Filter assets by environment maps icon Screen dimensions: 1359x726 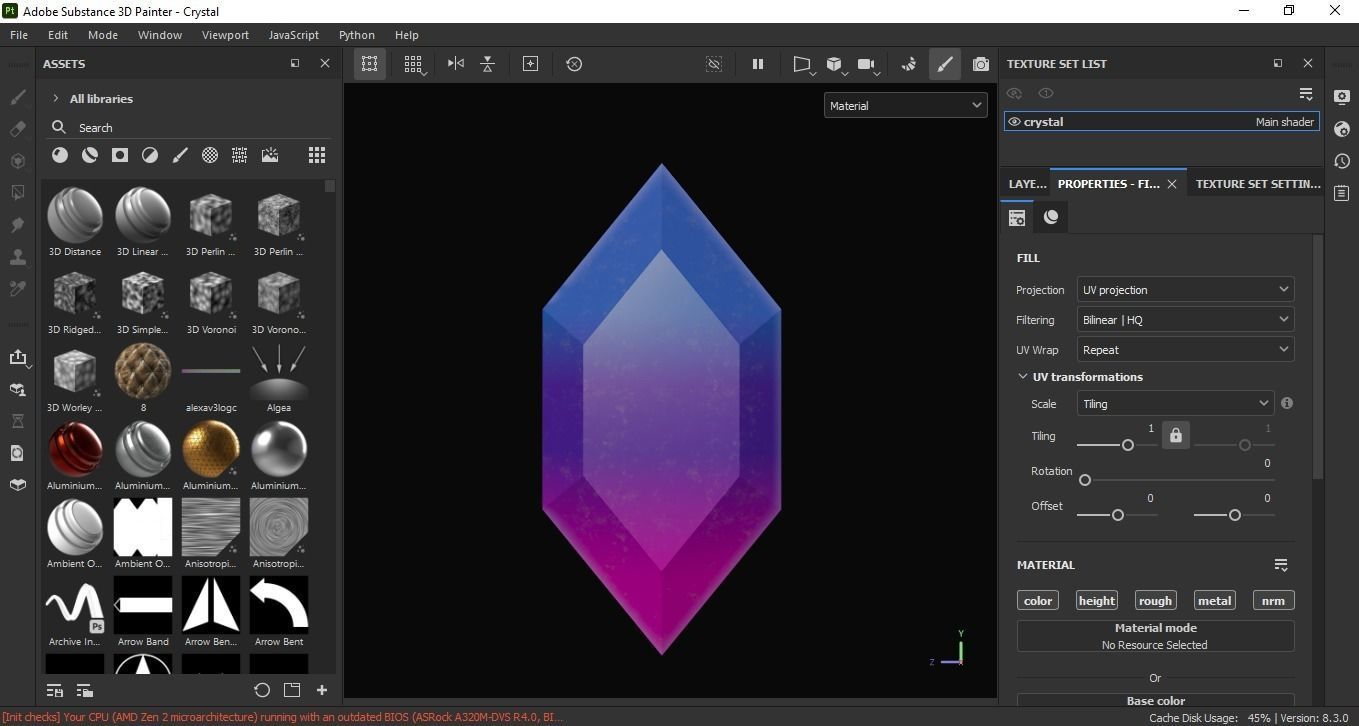pos(270,155)
